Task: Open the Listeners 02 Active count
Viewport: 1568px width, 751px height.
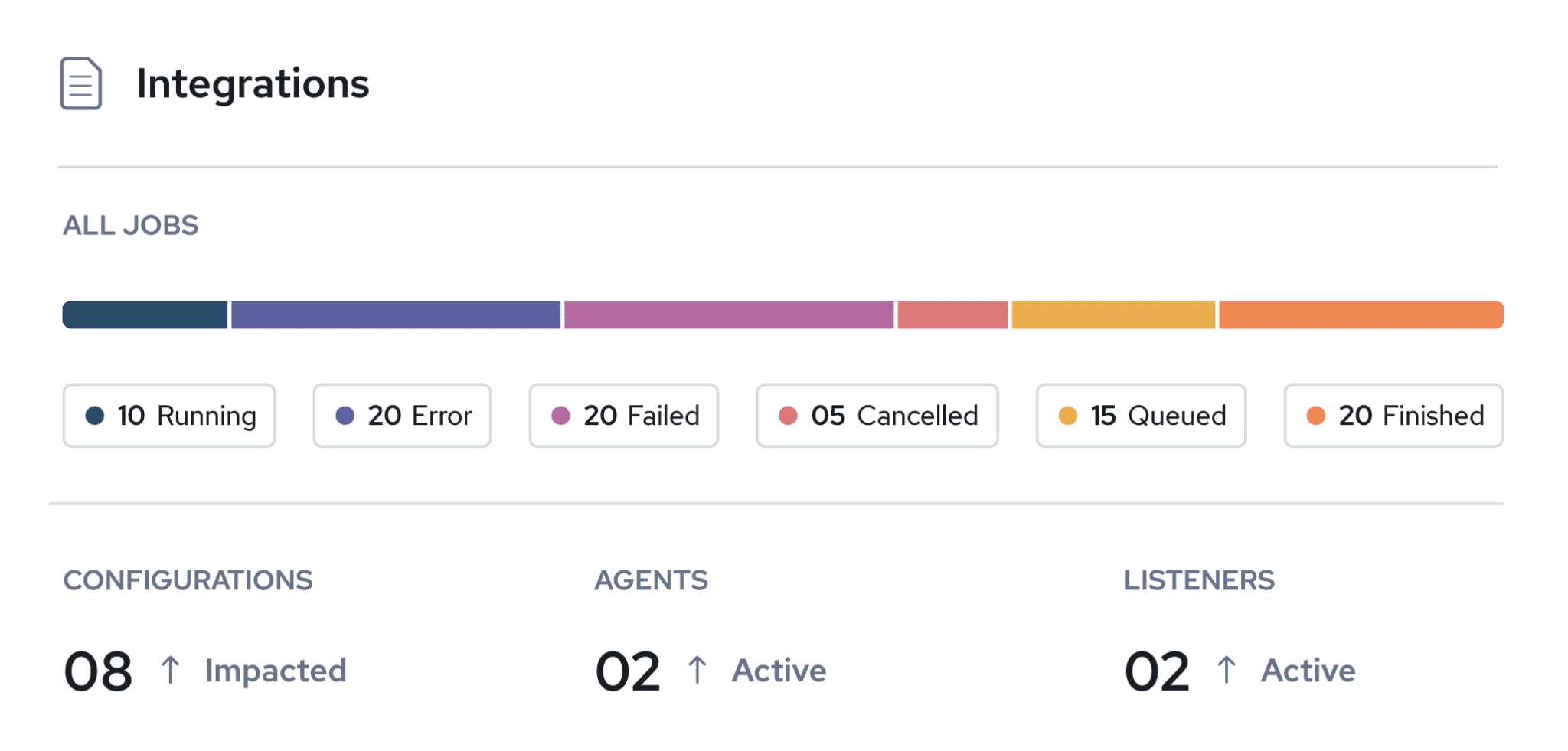Action: tap(1157, 671)
